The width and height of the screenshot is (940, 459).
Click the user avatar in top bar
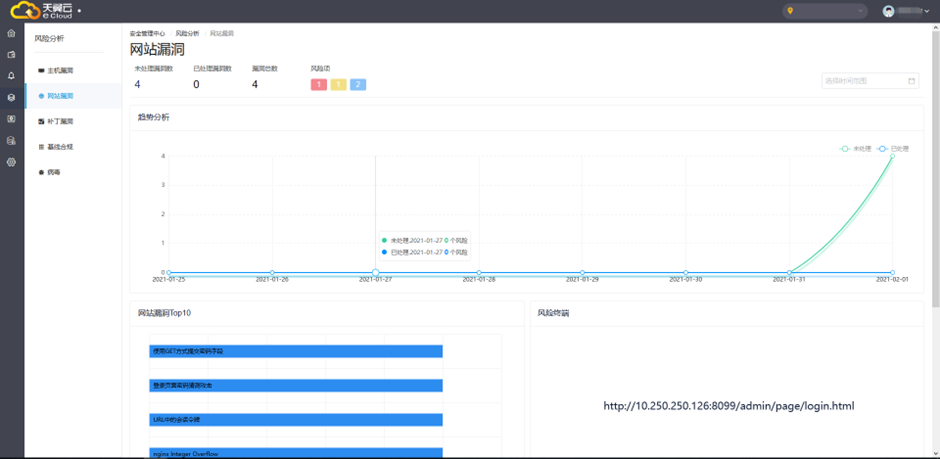888,11
